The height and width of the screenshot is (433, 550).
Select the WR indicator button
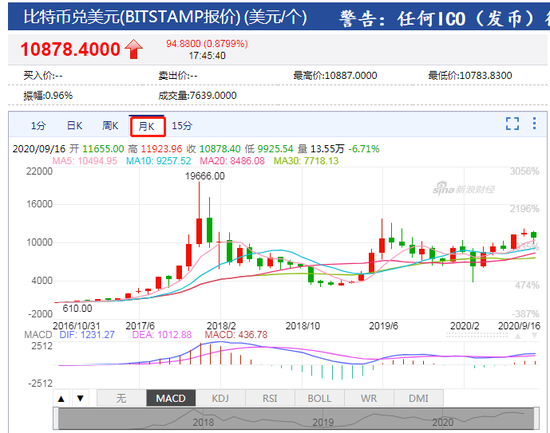(x=369, y=398)
